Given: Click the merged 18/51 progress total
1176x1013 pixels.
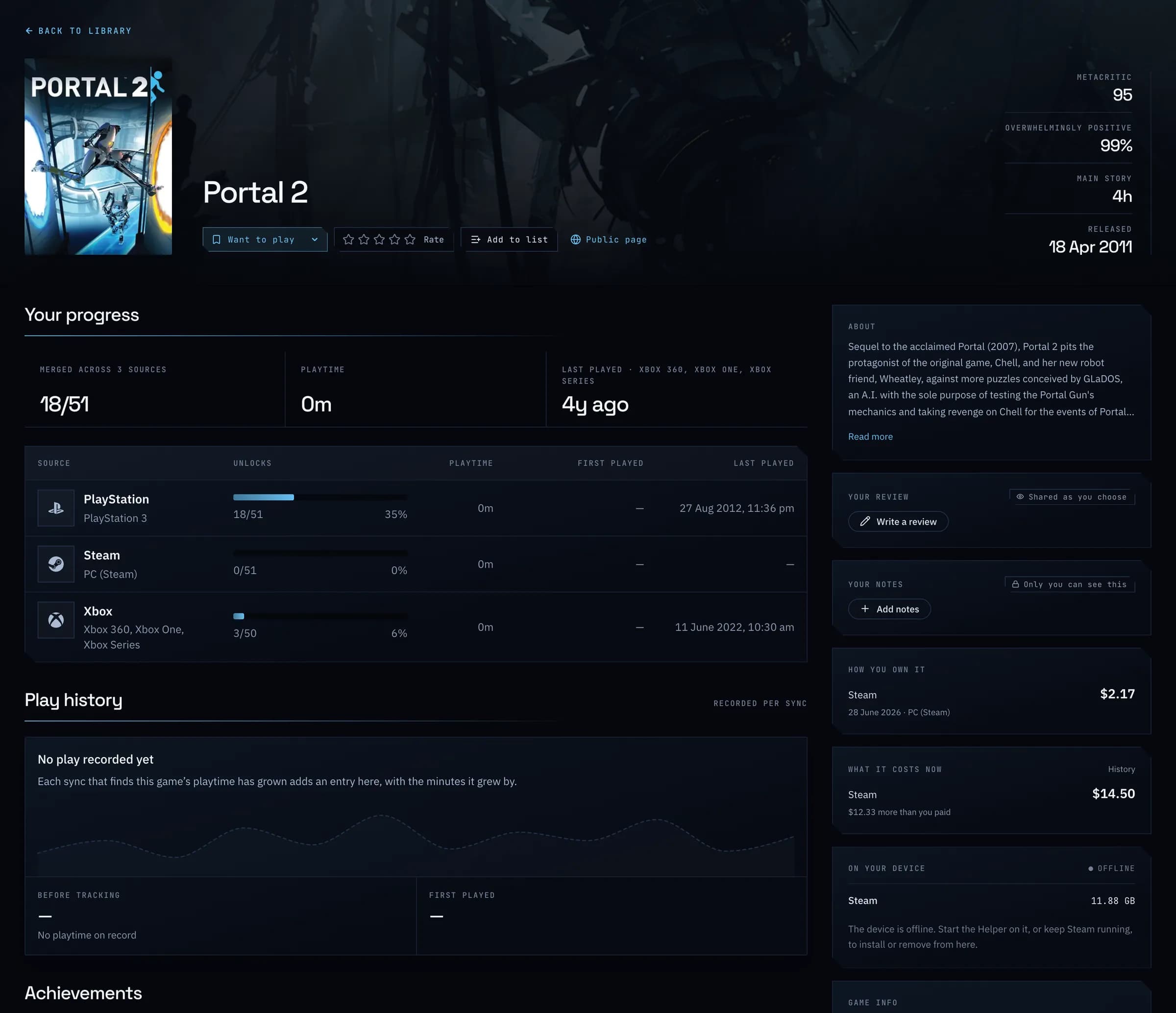Looking at the screenshot, I should 64,405.
